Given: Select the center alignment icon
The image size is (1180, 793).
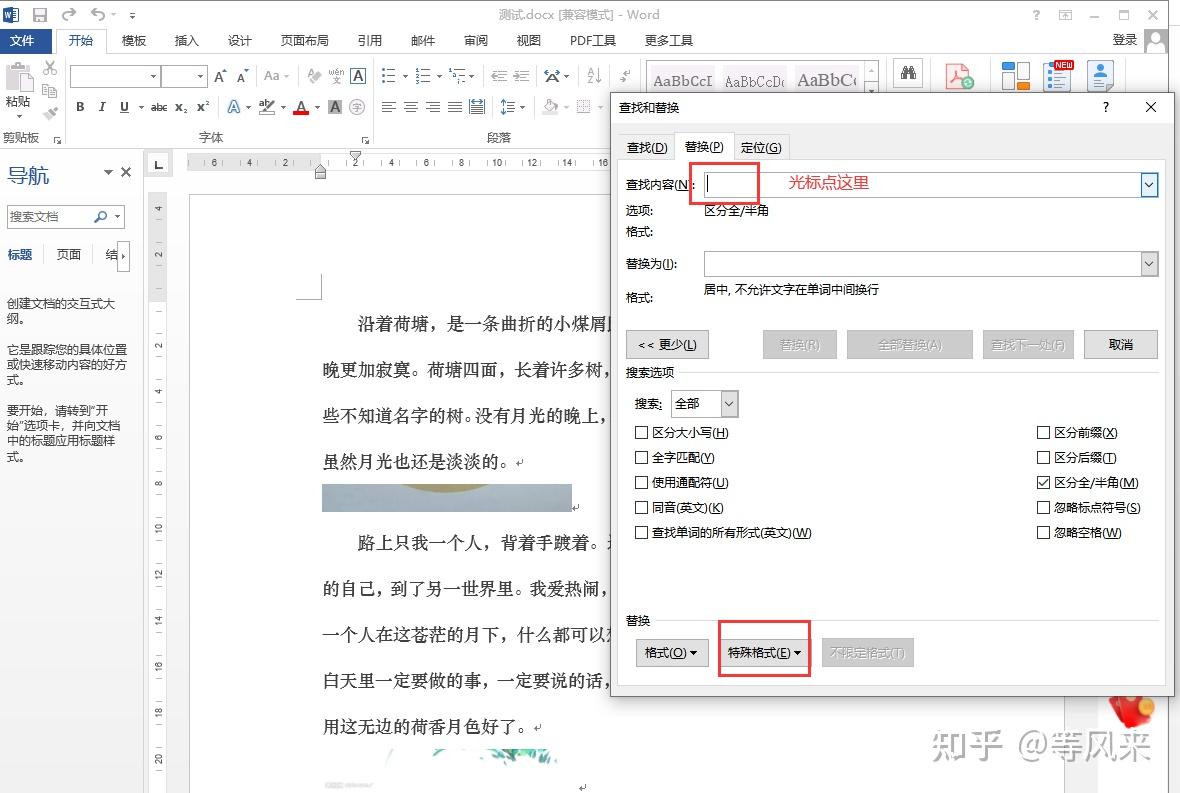Looking at the screenshot, I should (411, 107).
